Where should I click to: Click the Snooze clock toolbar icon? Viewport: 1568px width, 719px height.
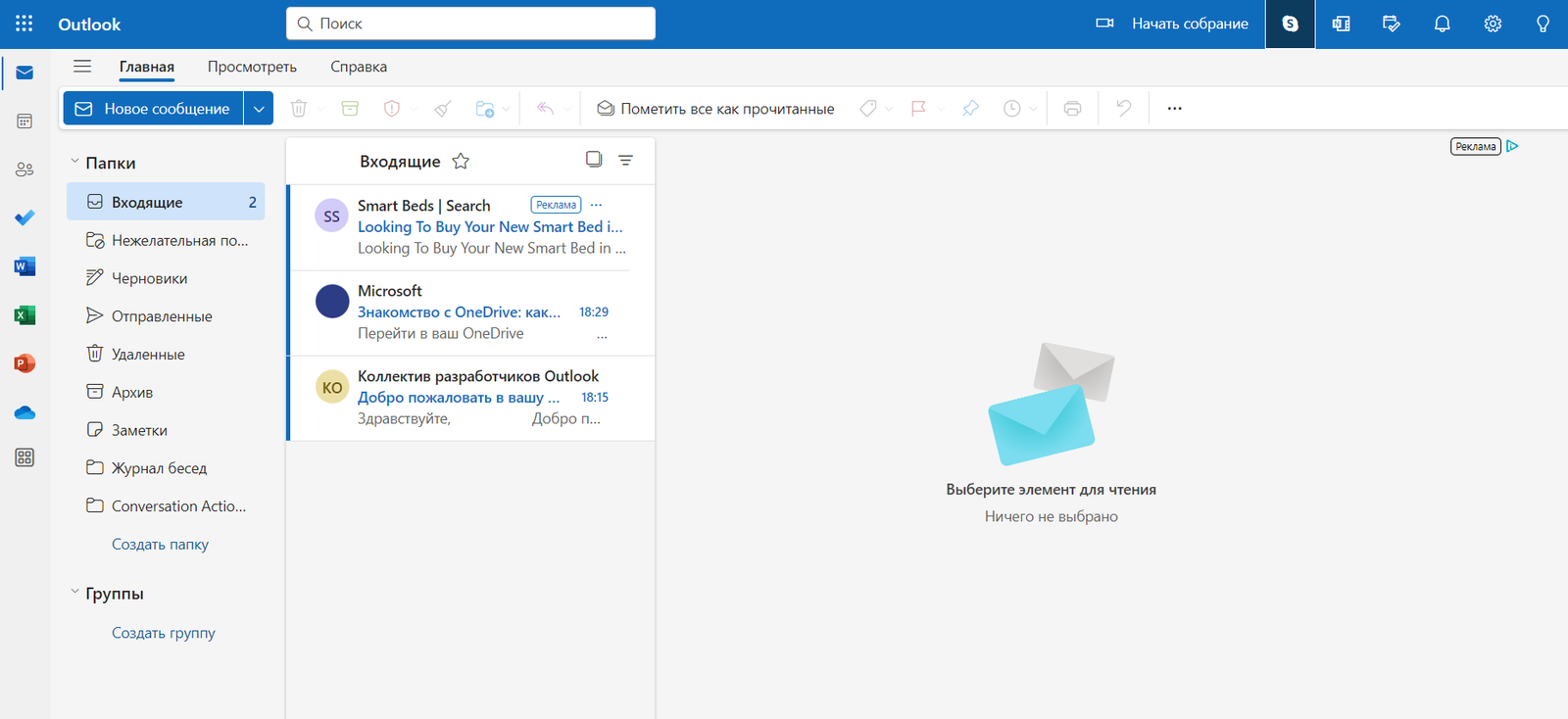(x=1012, y=109)
